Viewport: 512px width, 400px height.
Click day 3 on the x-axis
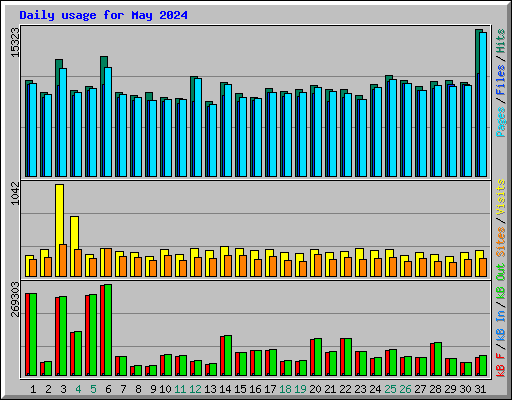[63, 389]
